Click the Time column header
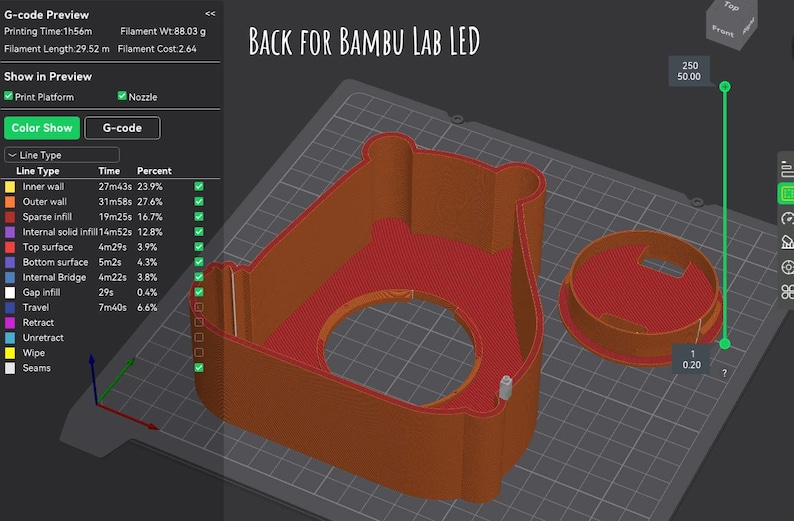 point(109,171)
